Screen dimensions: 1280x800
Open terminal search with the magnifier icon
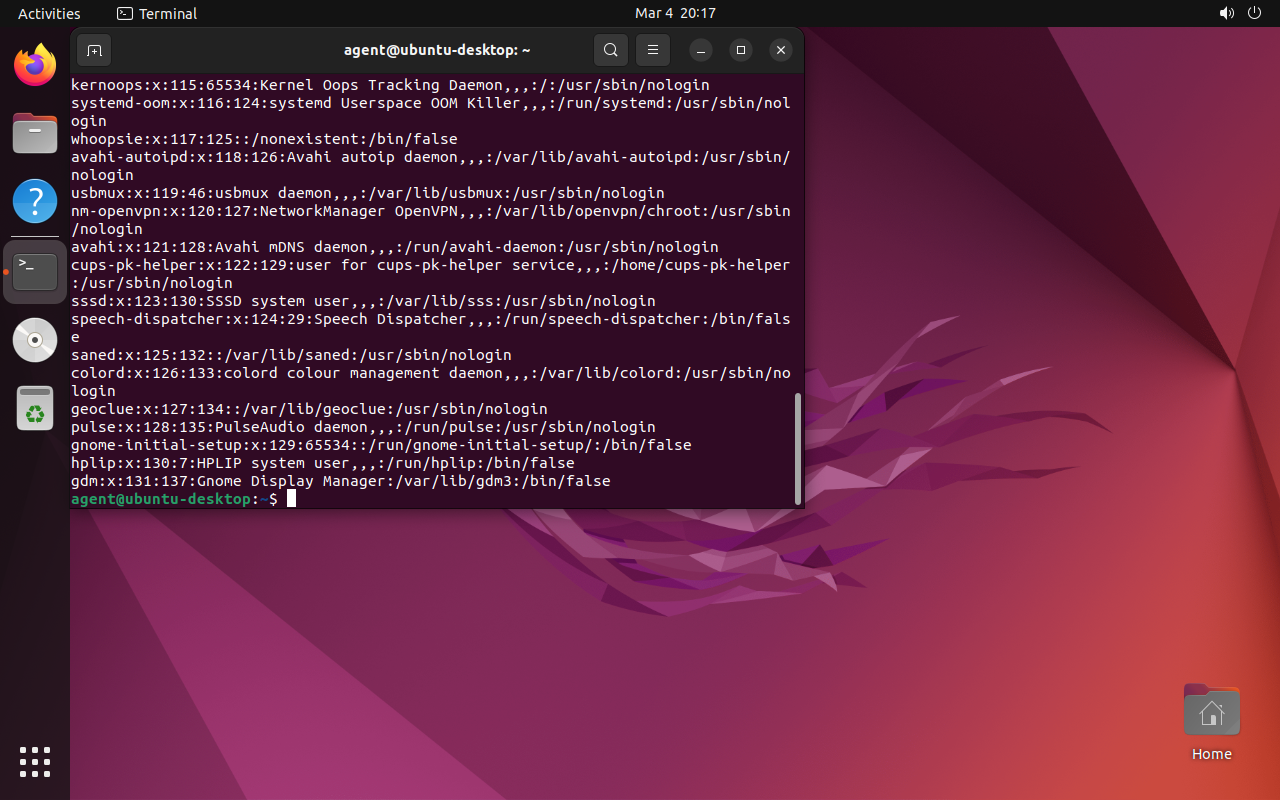tap(611, 50)
